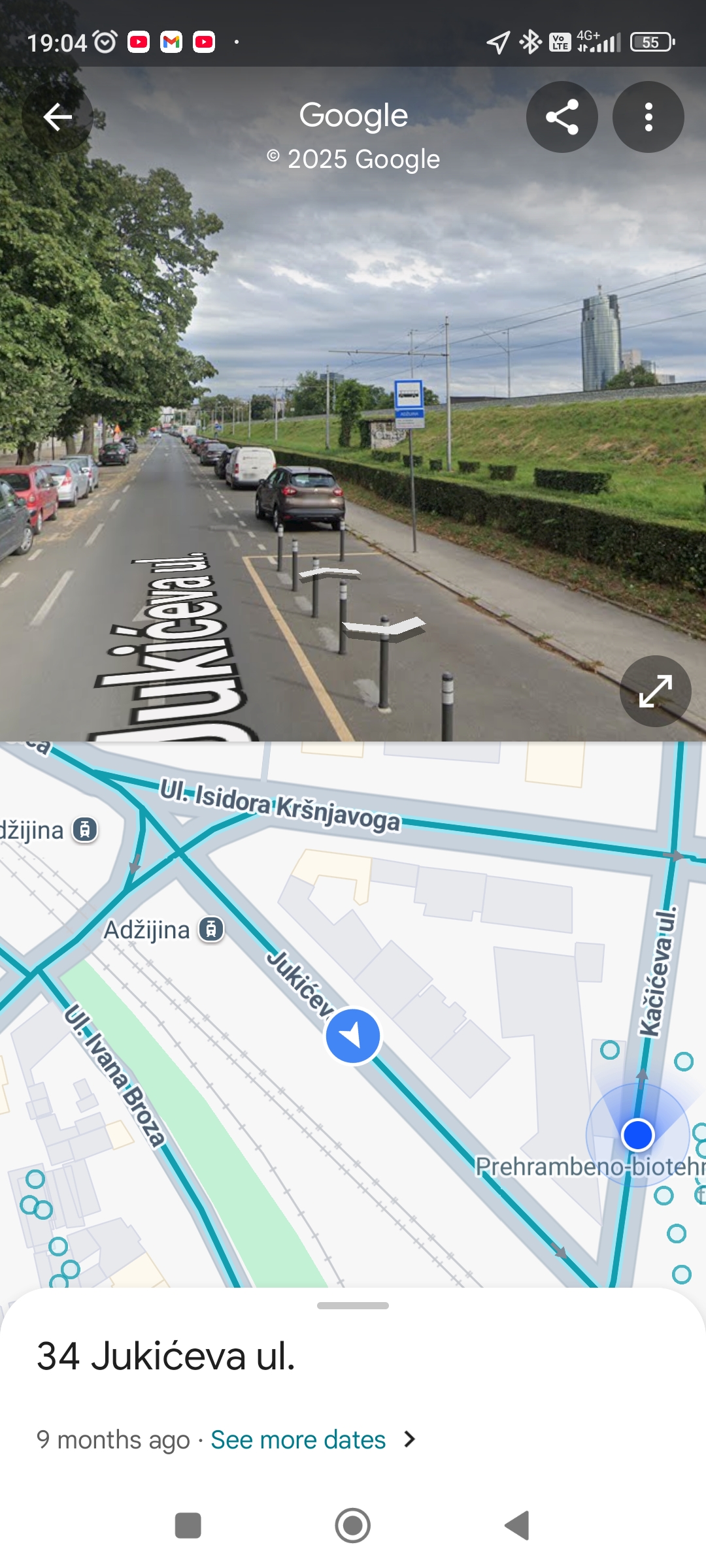Tap the 34 Jukićeva ul. address title
Viewport: 706px width, 1568px height.
[x=166, y=1356]
